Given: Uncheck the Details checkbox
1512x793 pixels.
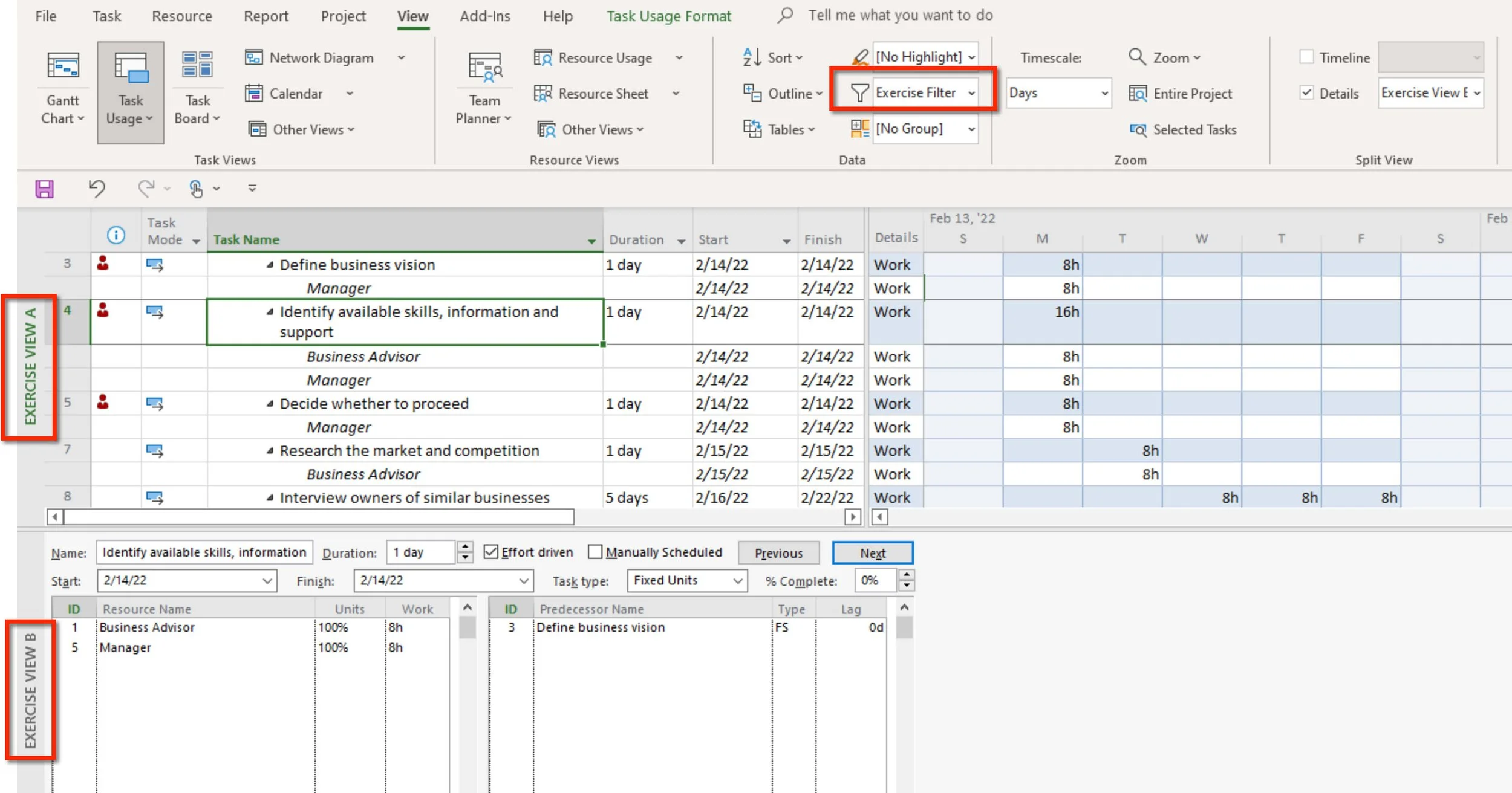Looking at the screenshot, I should click(x=1306, y=93).
